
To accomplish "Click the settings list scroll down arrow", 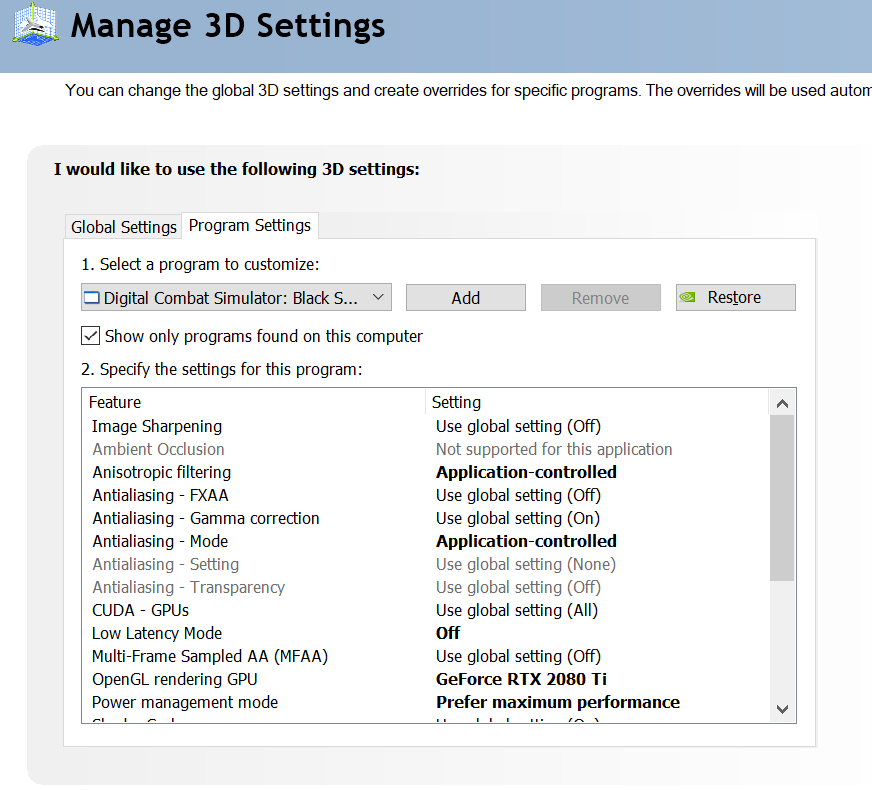I will click(782, 709).
